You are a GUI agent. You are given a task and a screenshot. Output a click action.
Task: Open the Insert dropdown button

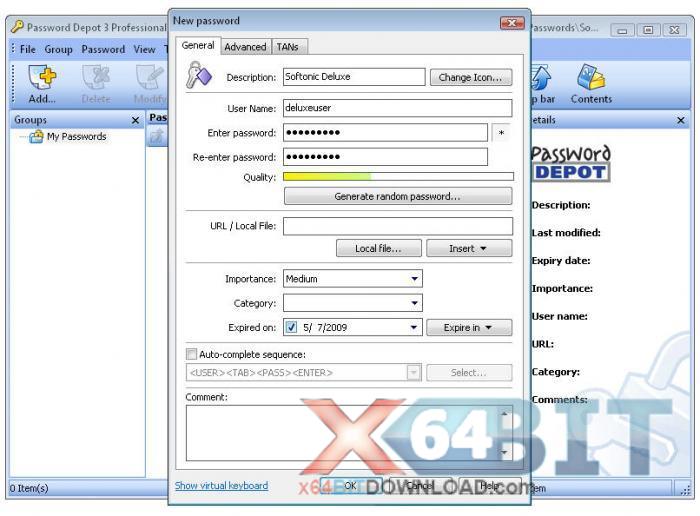469,249
